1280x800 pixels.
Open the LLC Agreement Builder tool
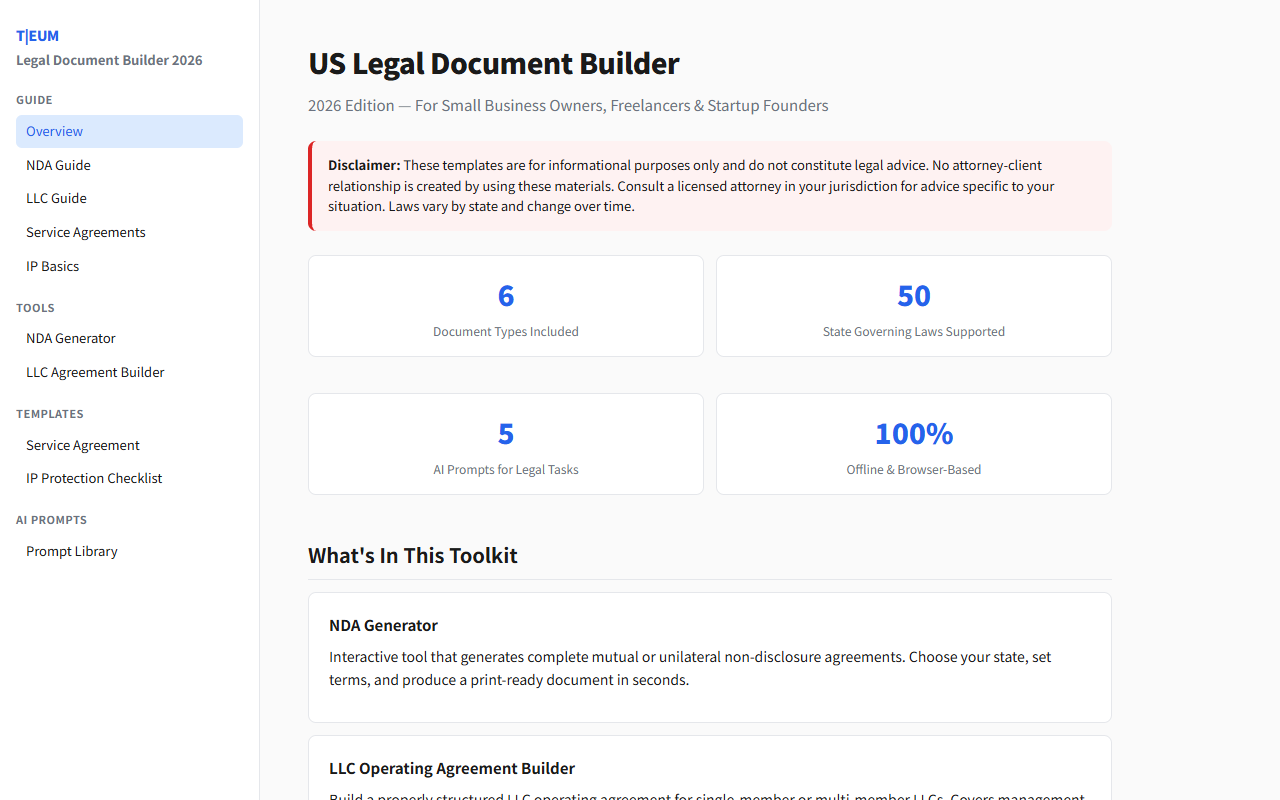tap(95, 371)
